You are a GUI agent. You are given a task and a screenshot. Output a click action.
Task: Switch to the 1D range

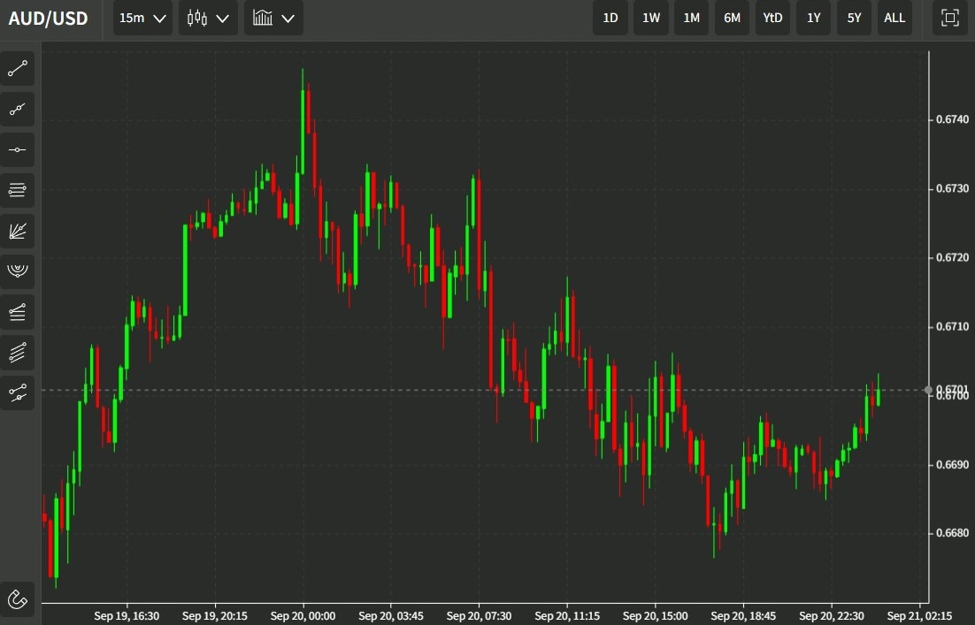coord(610,17)
